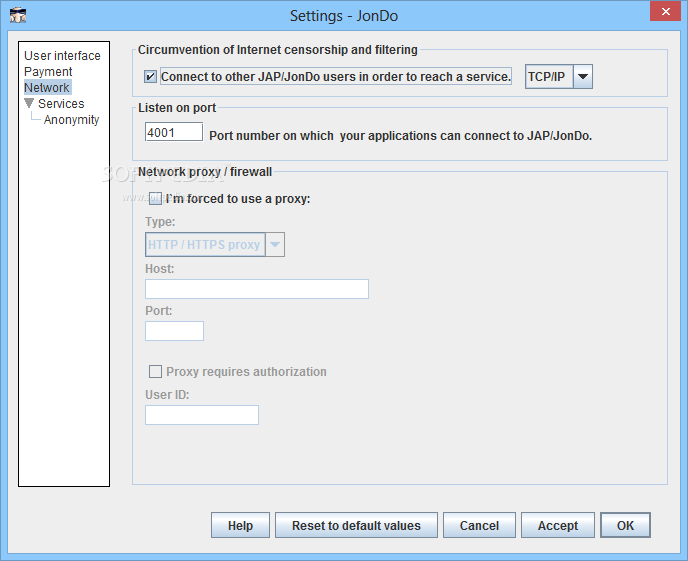
Task: Confirm settings with OK button
Action: click(625, 525)
